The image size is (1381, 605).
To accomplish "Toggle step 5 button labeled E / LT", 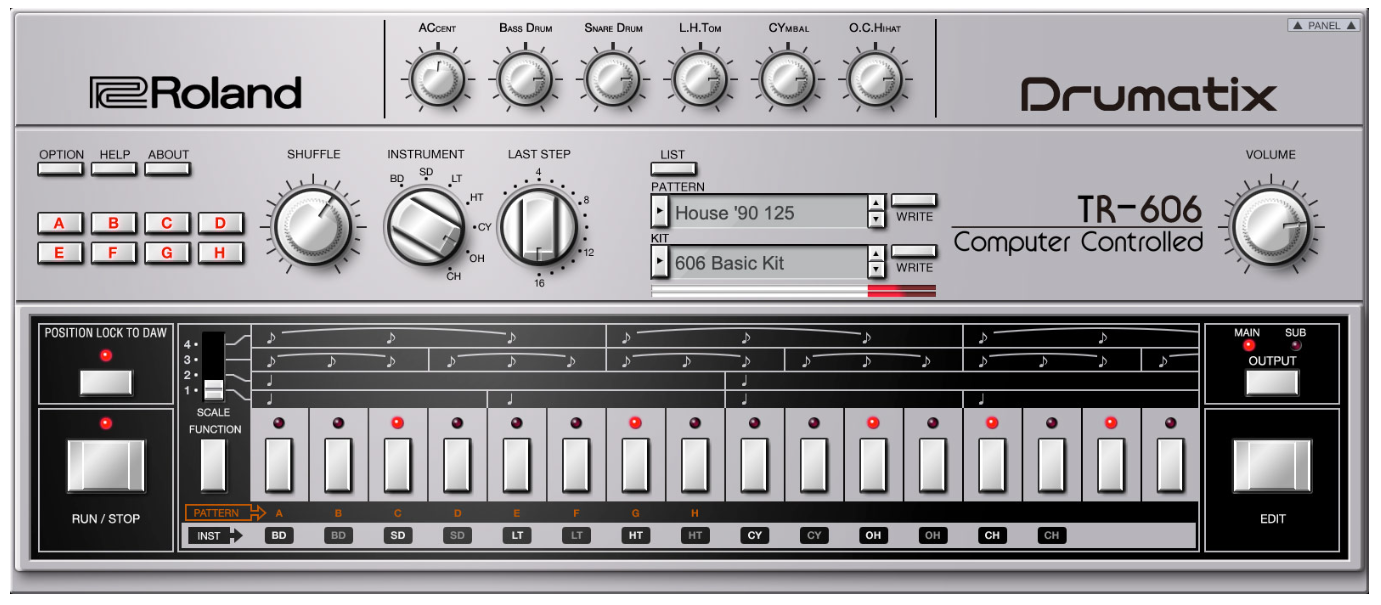I will 516,464.
